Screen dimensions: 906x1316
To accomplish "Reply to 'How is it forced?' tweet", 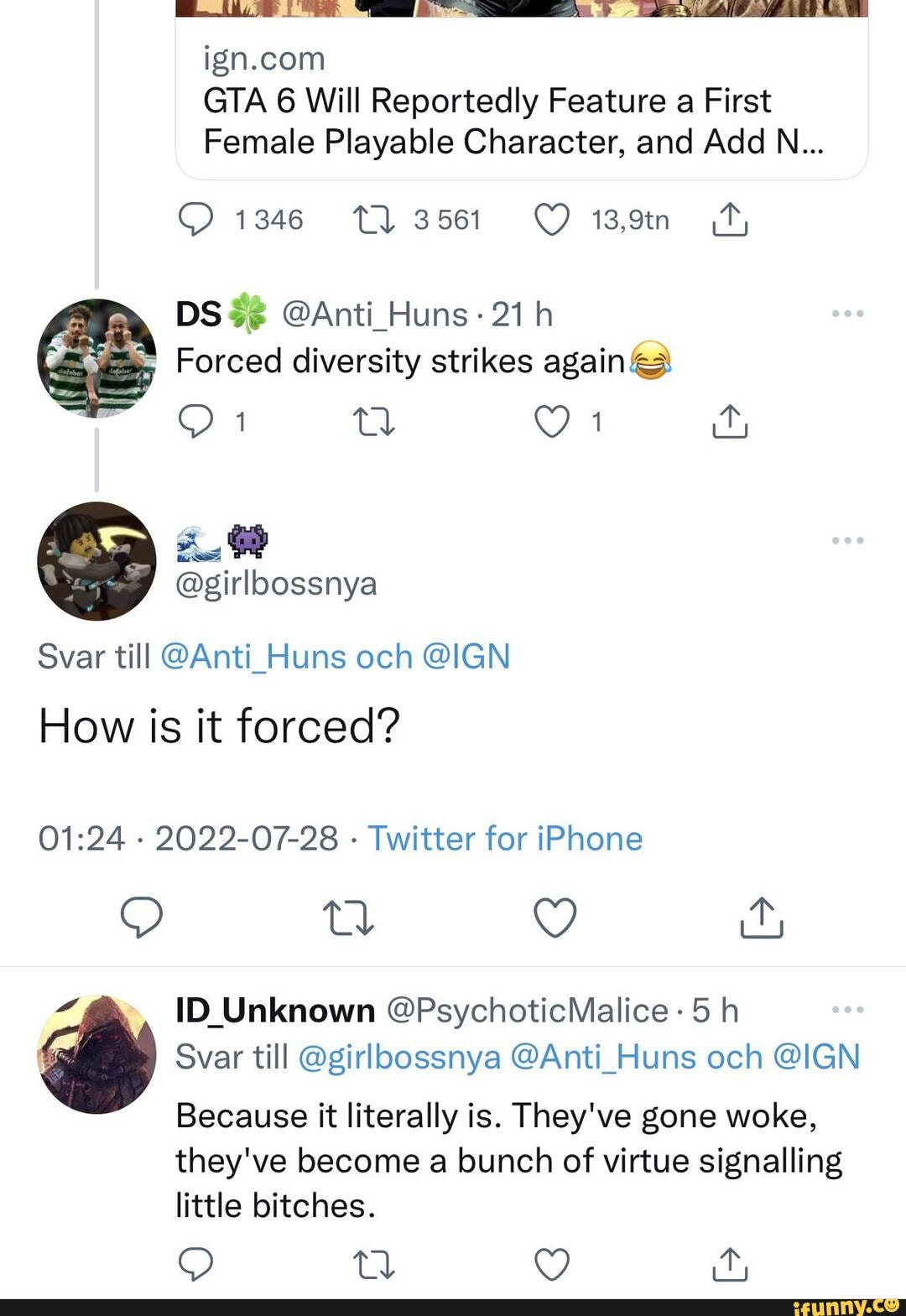I will point(142,917).
